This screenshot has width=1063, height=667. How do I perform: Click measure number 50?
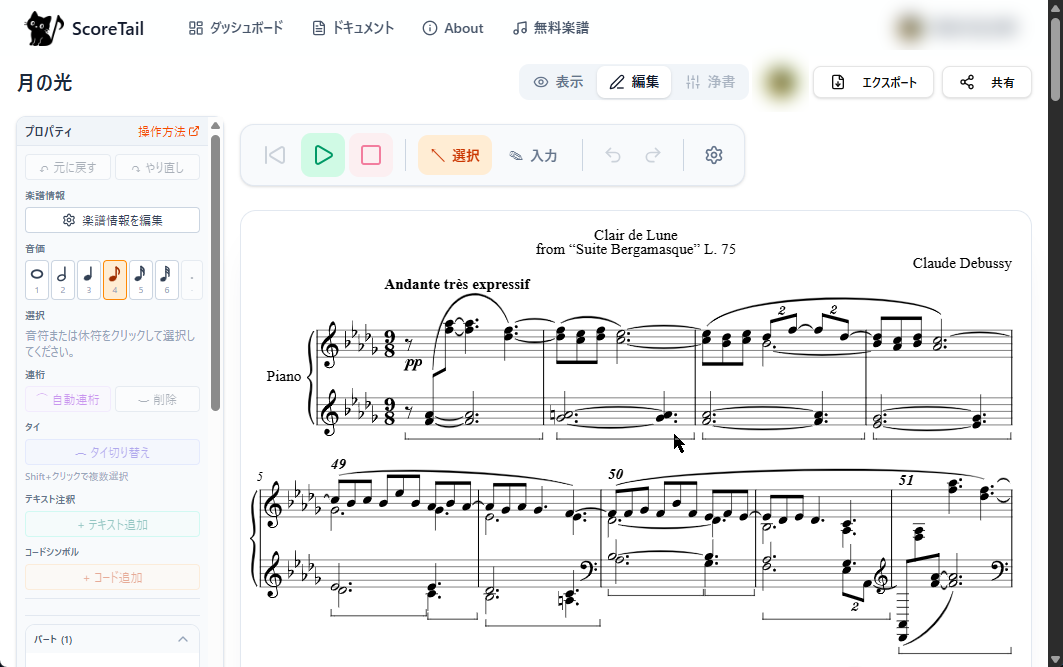click(616, 474)
